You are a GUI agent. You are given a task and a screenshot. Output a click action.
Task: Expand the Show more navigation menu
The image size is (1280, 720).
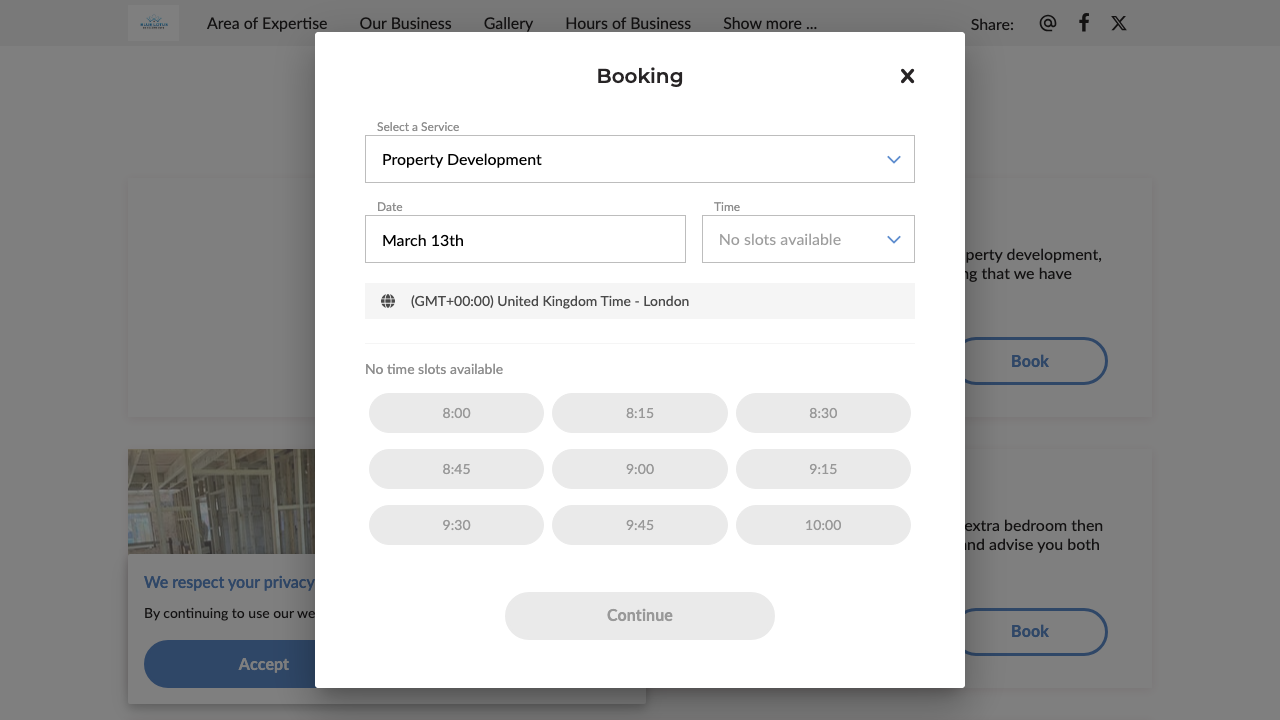point(769,22)
